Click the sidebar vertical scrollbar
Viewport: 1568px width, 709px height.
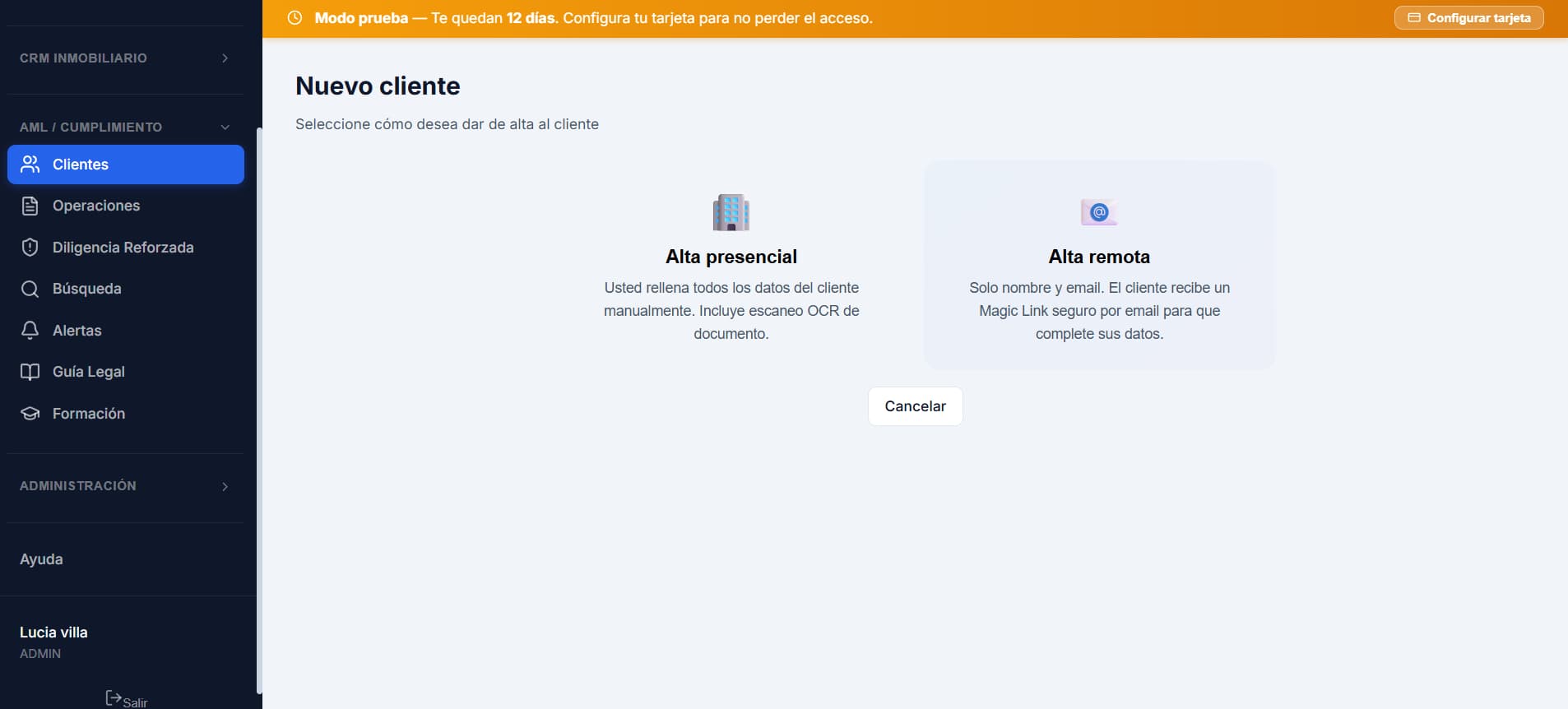point(259,411)
